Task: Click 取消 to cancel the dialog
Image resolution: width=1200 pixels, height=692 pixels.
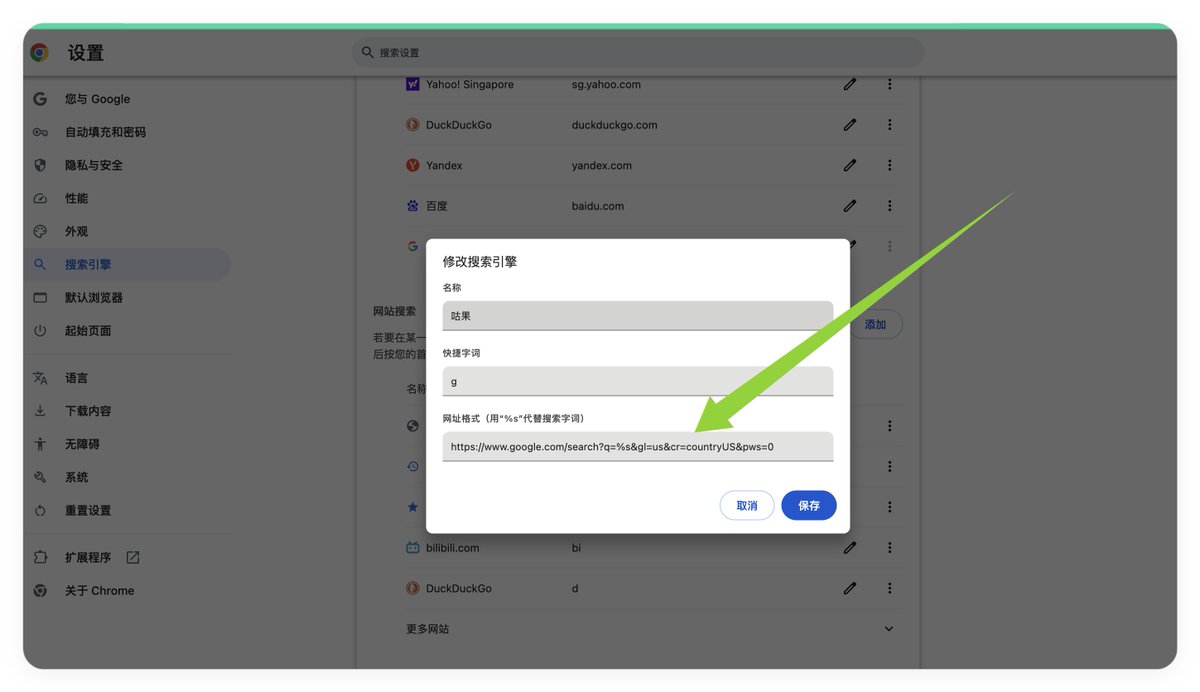Action: pyautogui.click(x=747, y=505)
